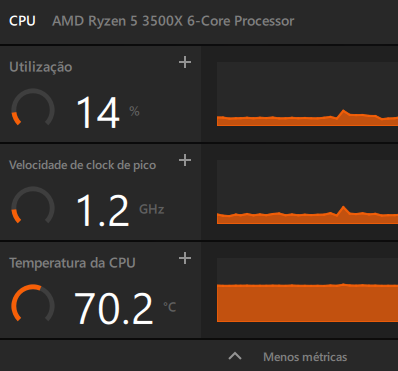Click the 1.2 GHz clock value

click(x=103, y=210)
